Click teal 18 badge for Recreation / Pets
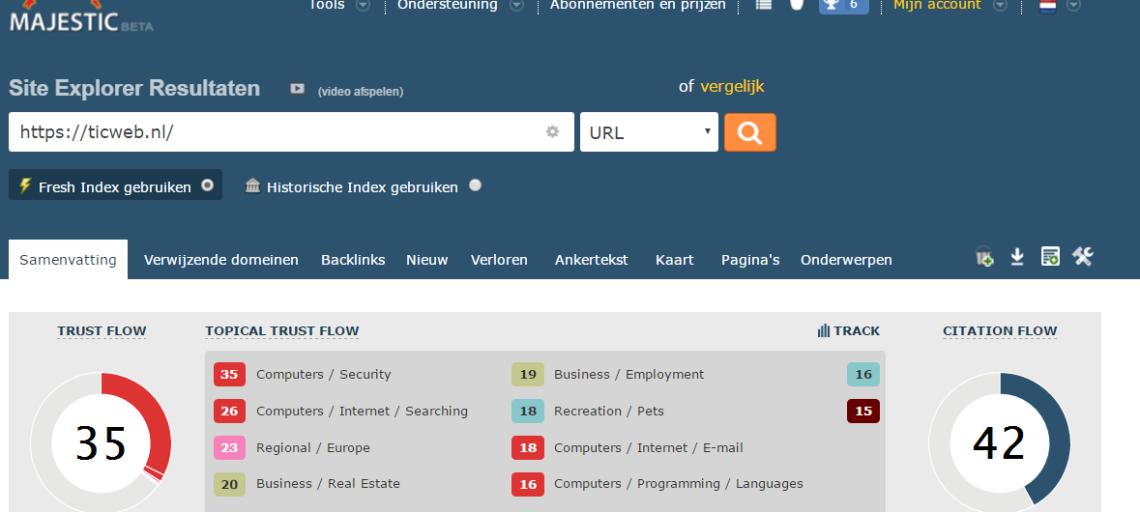This screenshot has height=512, width=1140. (528, 411)
